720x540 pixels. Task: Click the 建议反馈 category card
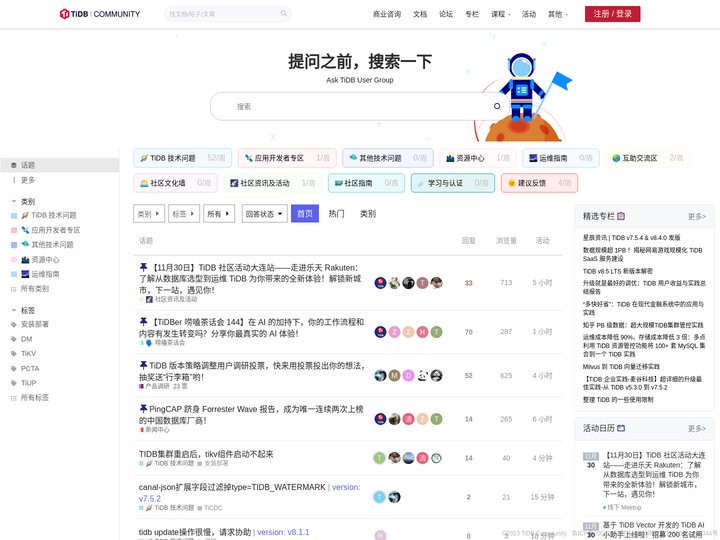pos(539,183)
